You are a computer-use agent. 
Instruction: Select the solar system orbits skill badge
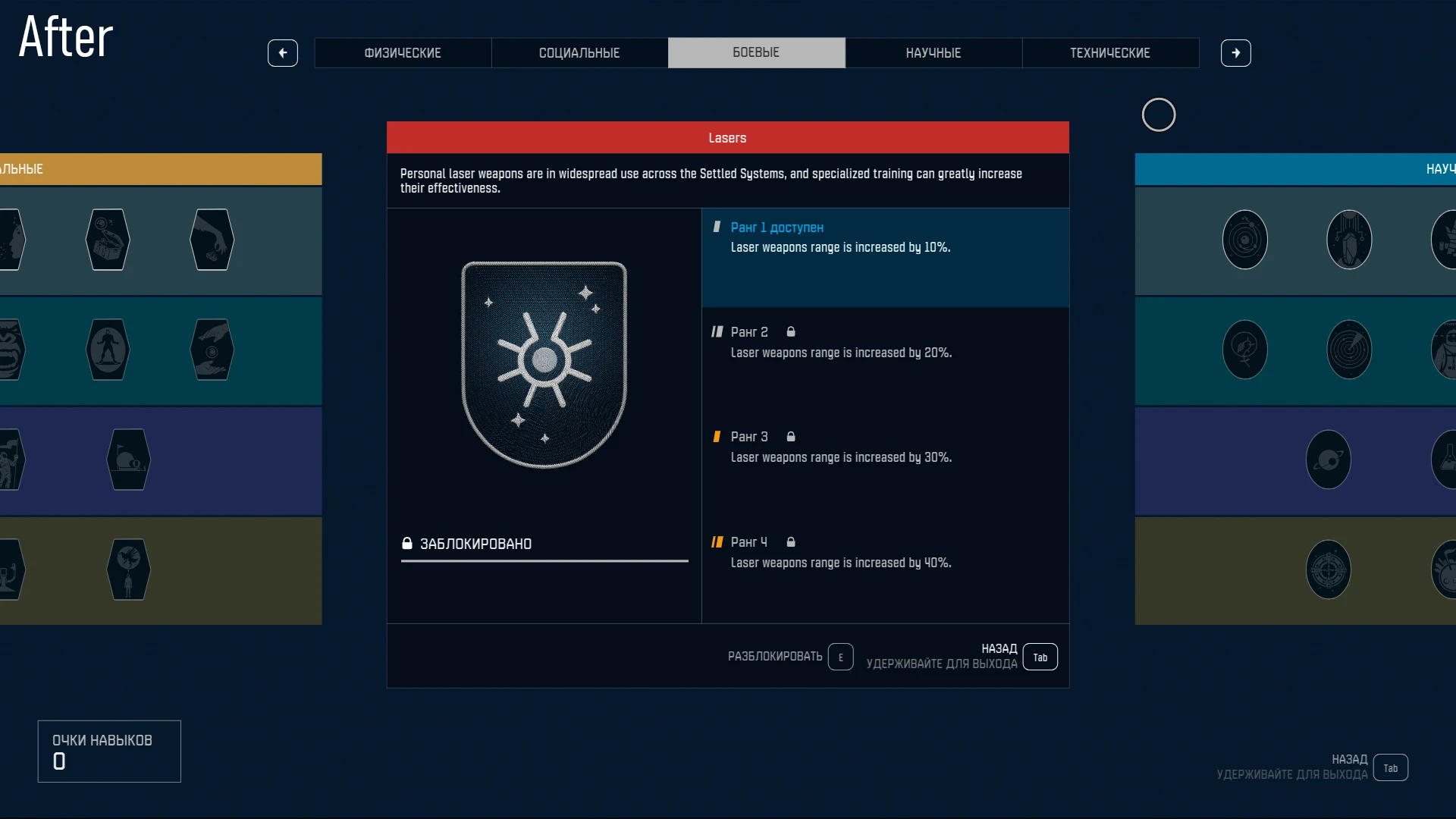1244,240
